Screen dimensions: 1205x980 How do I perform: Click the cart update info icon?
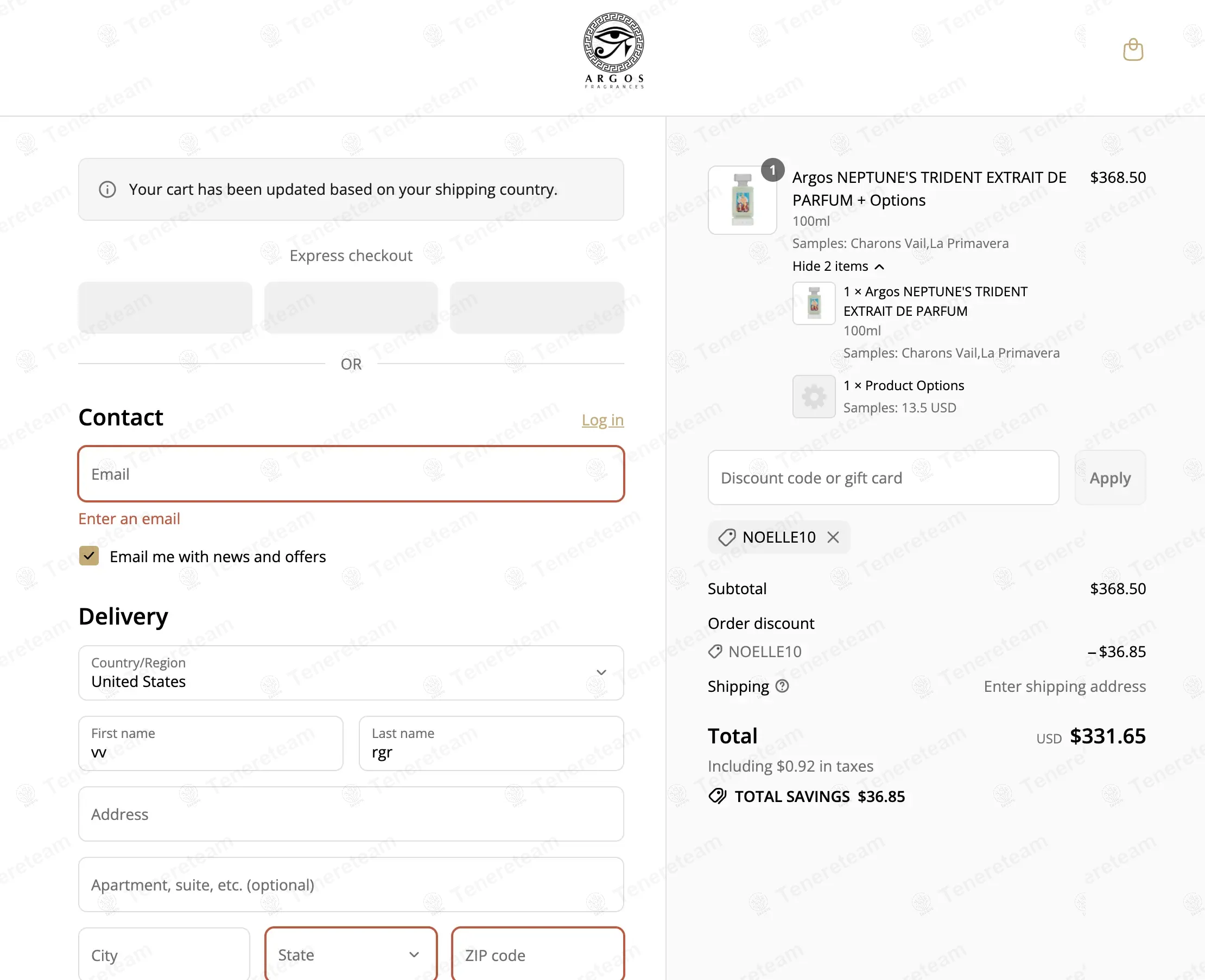click(x=107, y=189)
